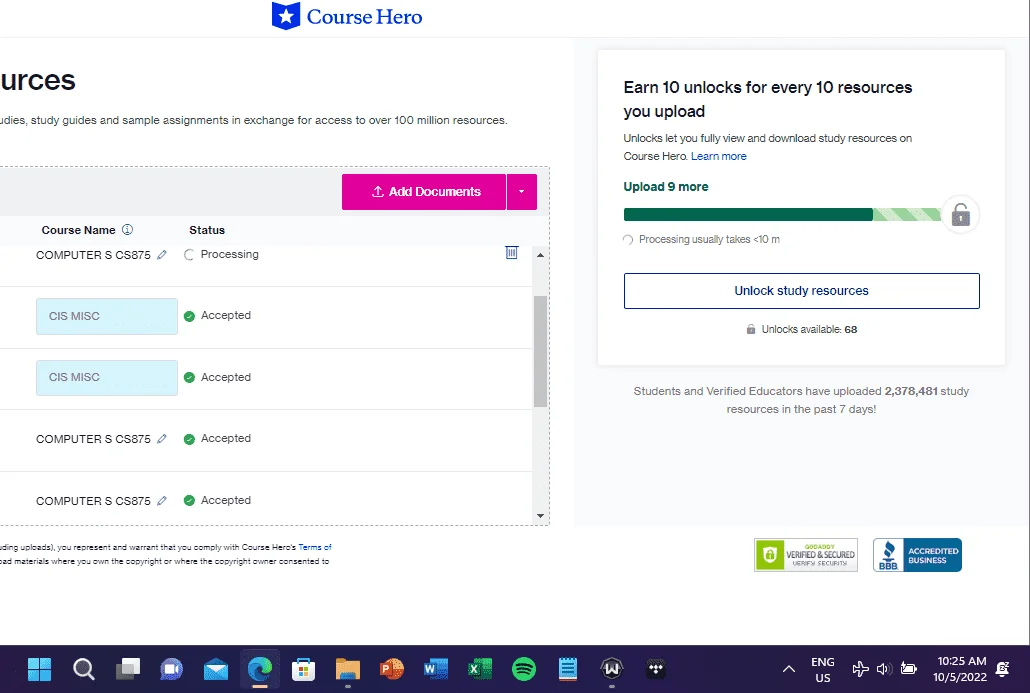
Task: Click the Processing status text
Action: click(x=229, y=254)
